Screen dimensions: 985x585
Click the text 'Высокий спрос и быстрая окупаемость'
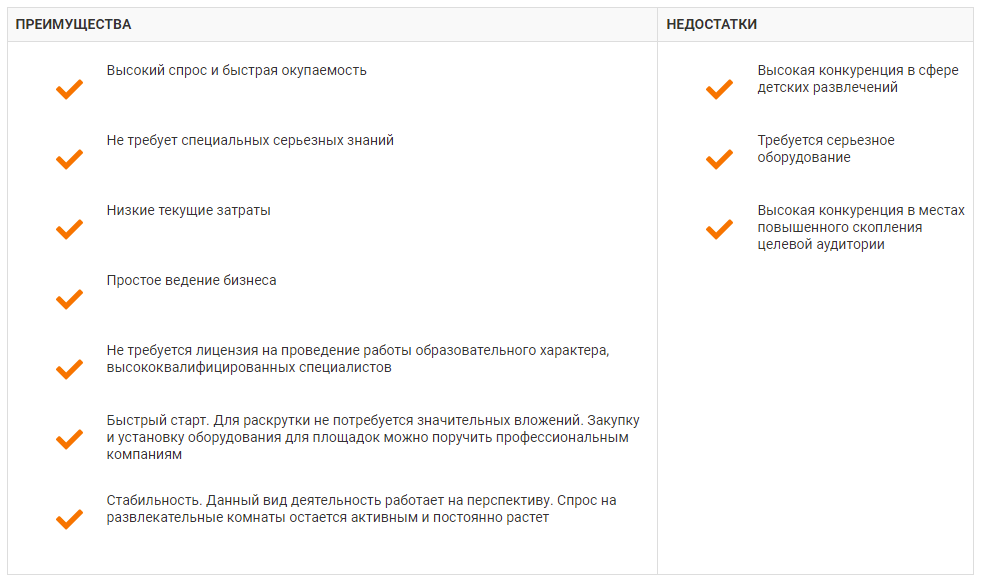(237, 71)
